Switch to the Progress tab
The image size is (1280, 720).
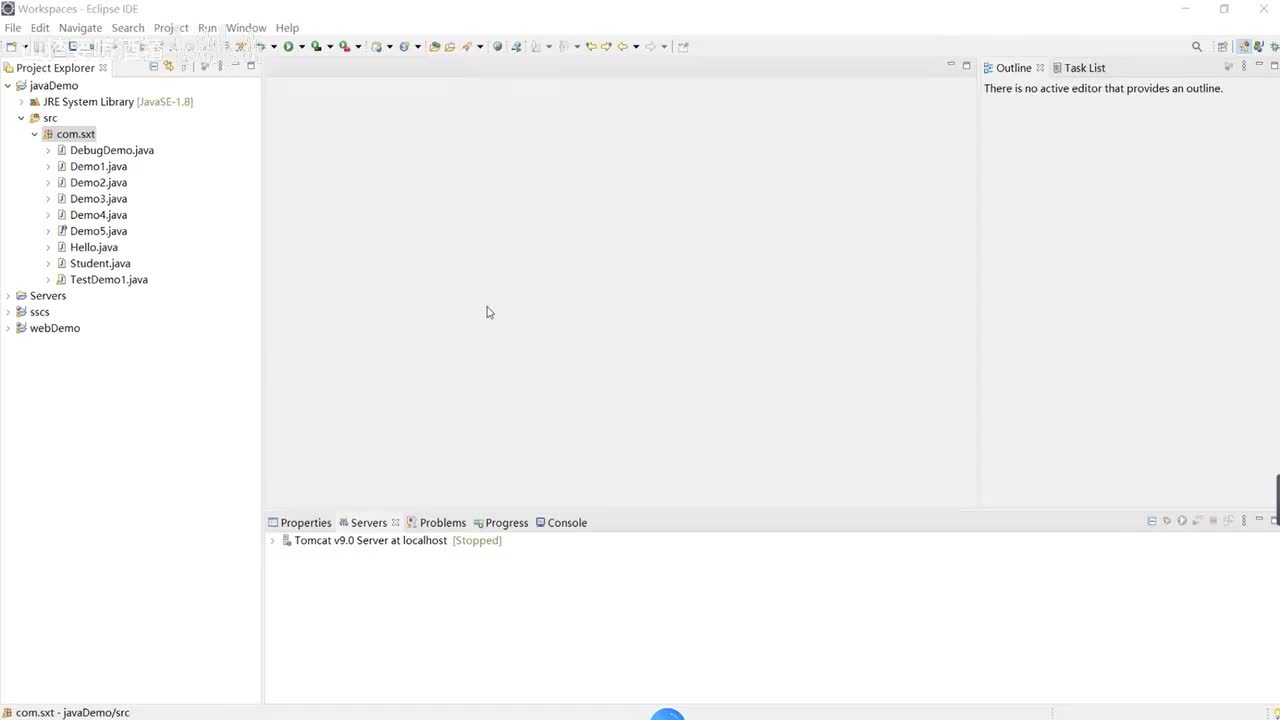coord(500,523)
